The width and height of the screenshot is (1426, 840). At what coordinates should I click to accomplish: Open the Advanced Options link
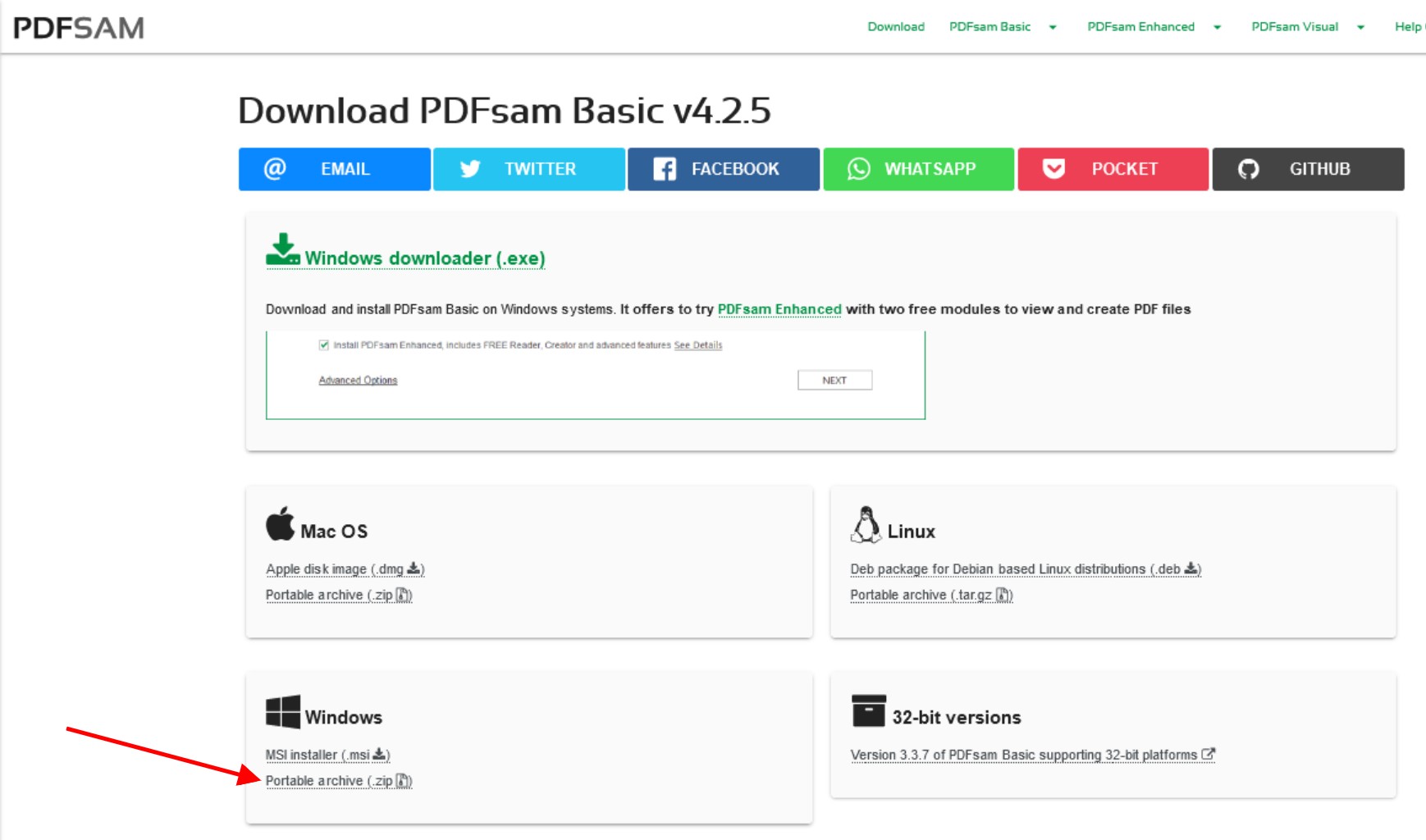point(358,381)
